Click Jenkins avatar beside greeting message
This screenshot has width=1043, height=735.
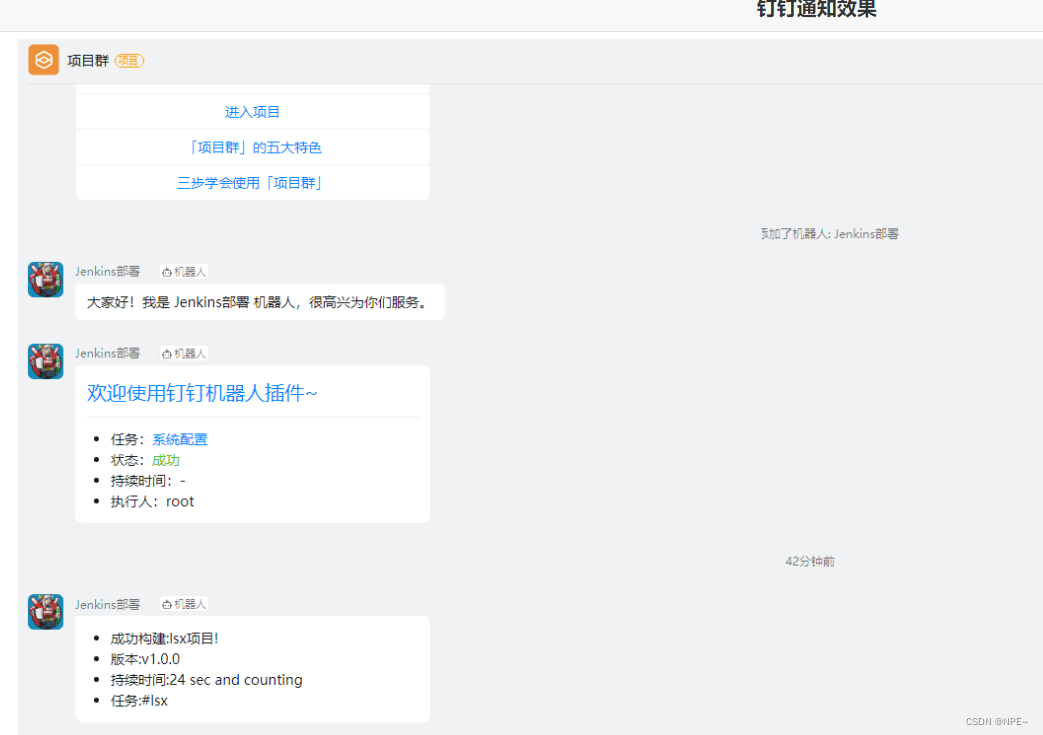point(45,279)
